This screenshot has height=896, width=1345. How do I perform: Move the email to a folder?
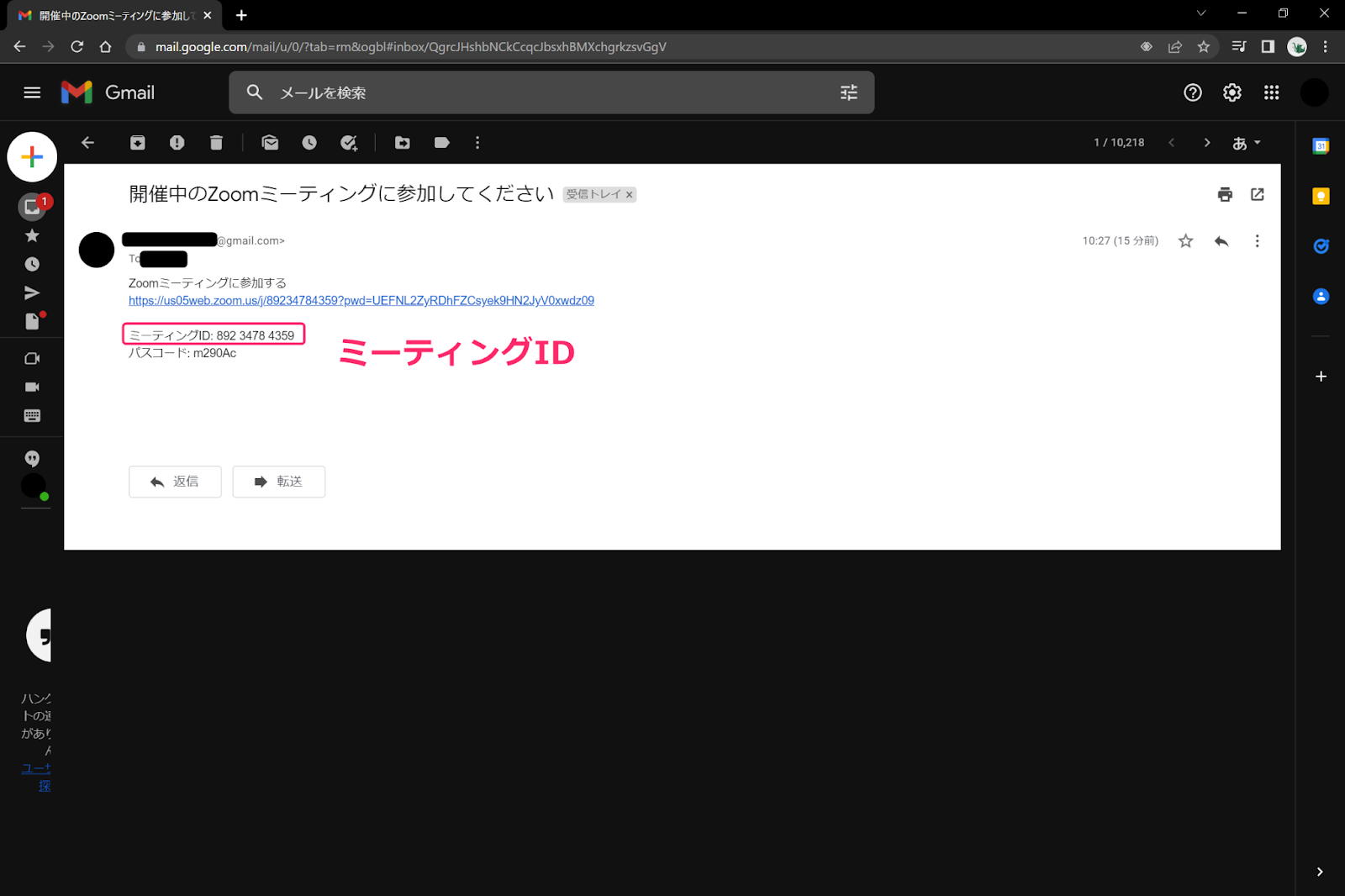[x=403, y=143]
